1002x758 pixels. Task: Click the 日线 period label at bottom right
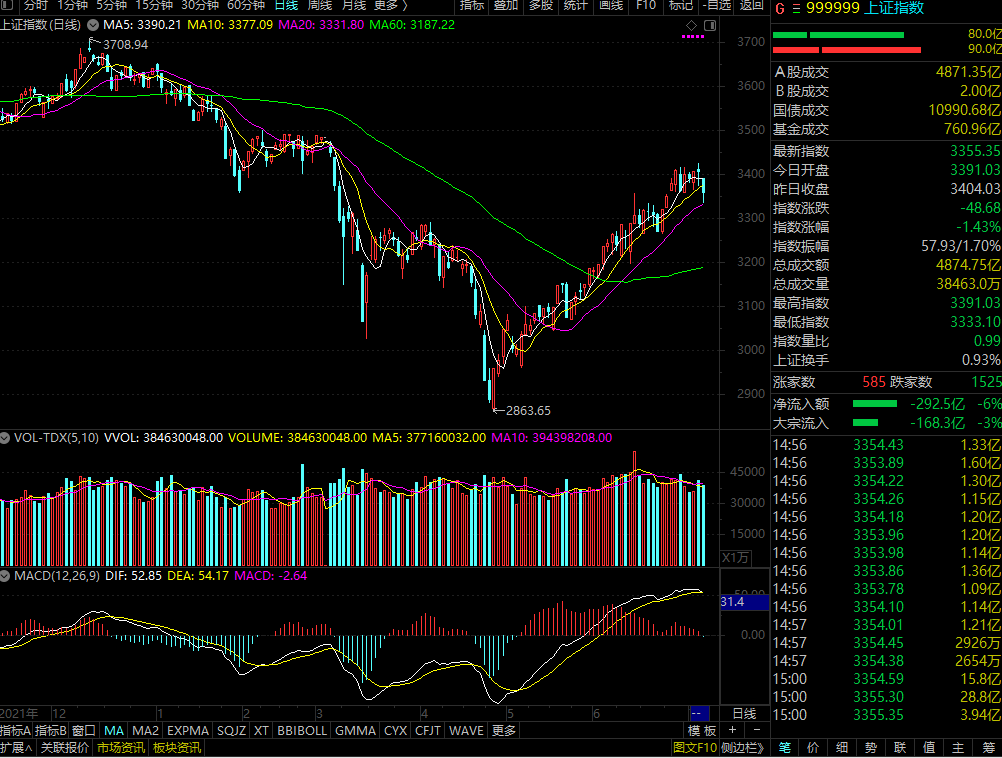click(744, 713)
